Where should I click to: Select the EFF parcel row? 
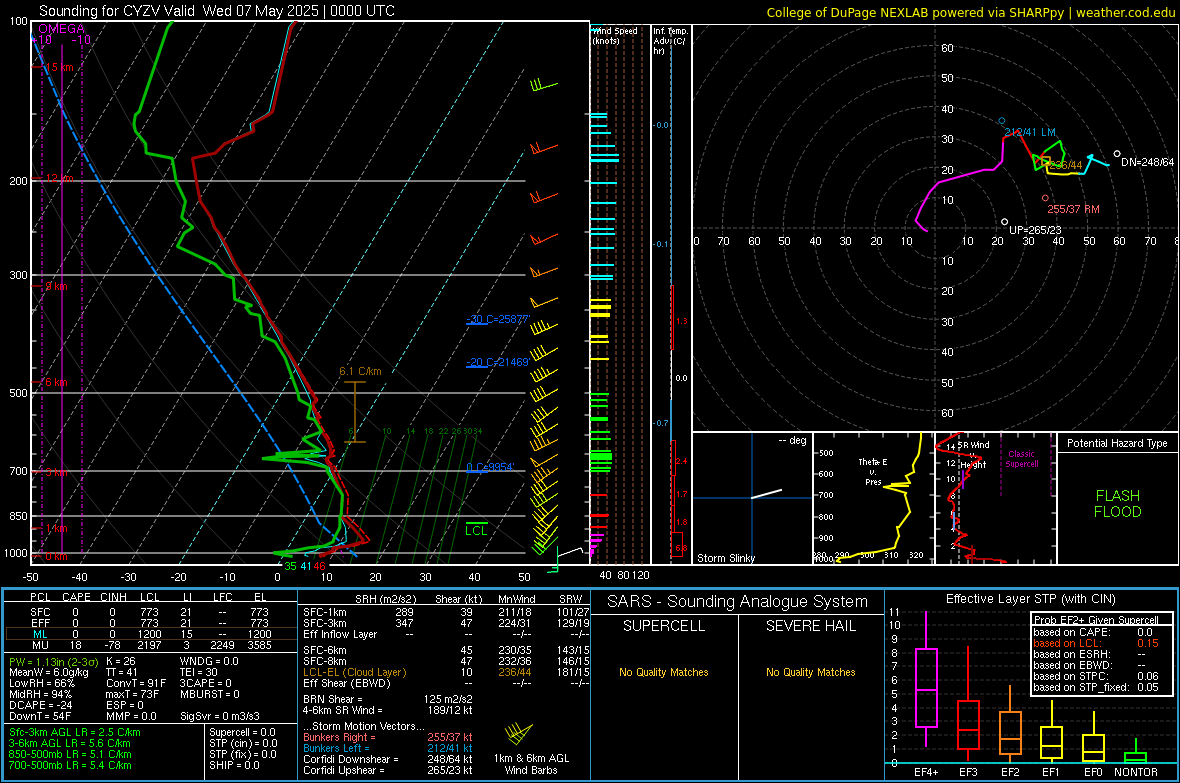coord(151,623)
